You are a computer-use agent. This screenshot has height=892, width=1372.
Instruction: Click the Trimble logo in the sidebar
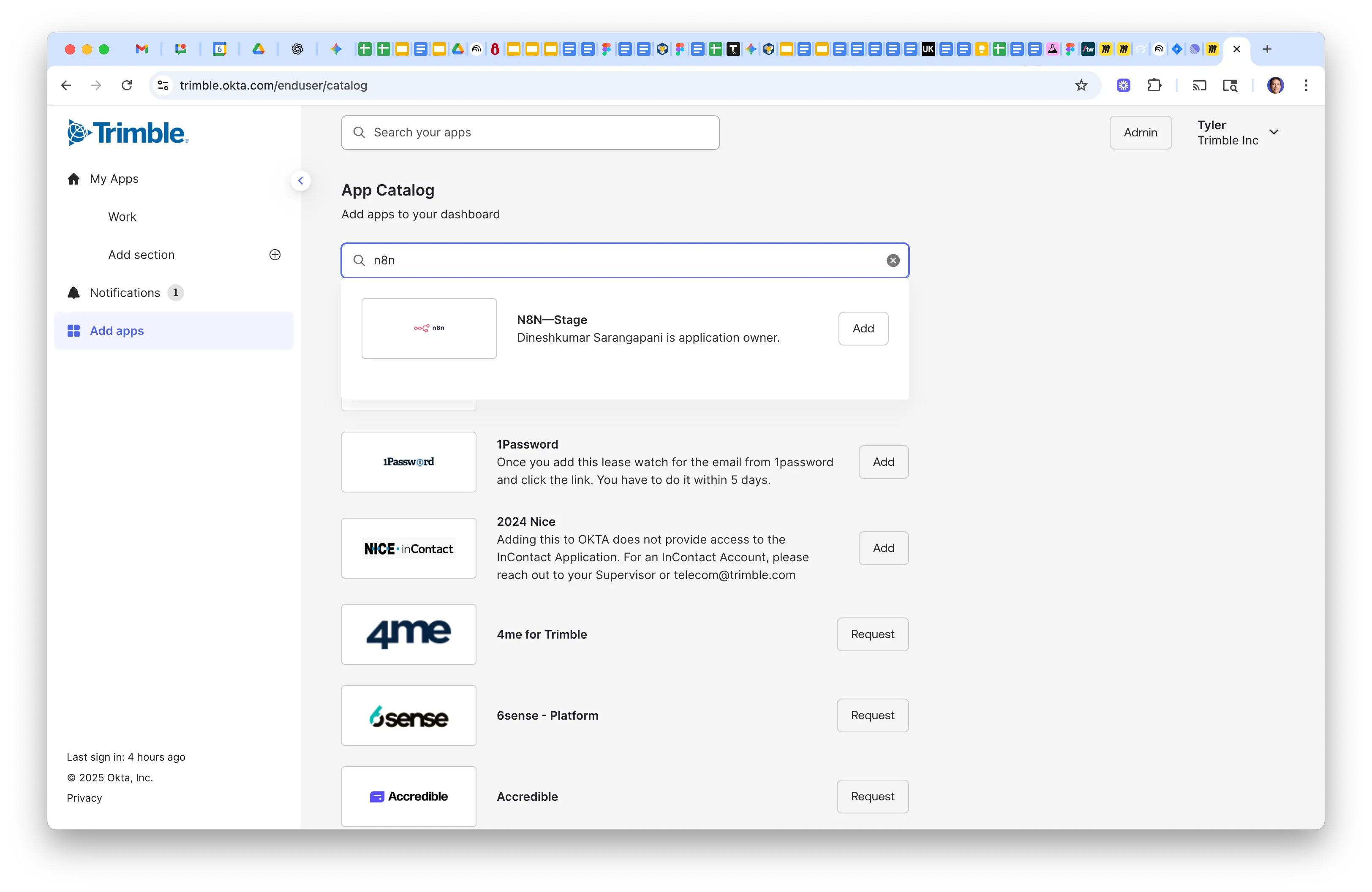point(128,133)
